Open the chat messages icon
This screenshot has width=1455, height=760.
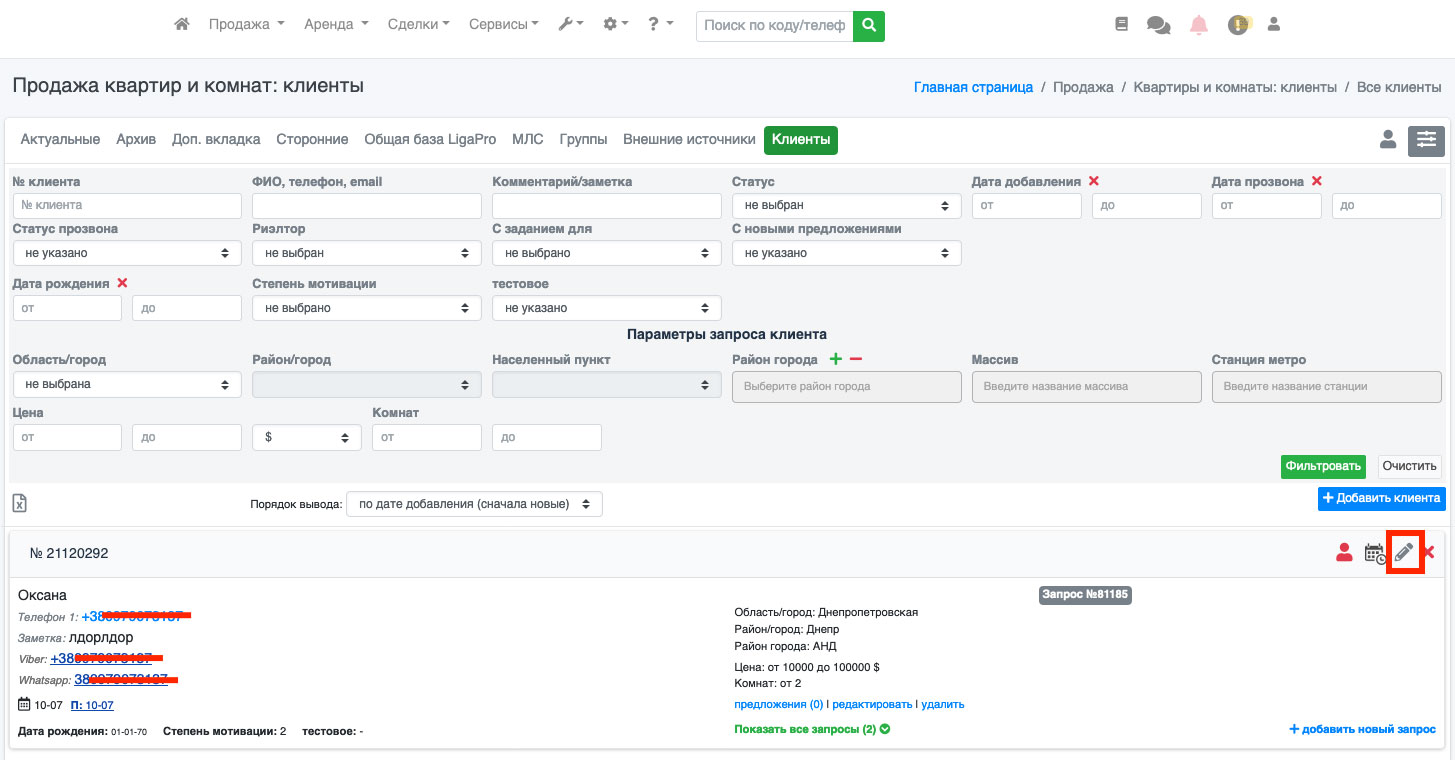(x=1158, y=26)
